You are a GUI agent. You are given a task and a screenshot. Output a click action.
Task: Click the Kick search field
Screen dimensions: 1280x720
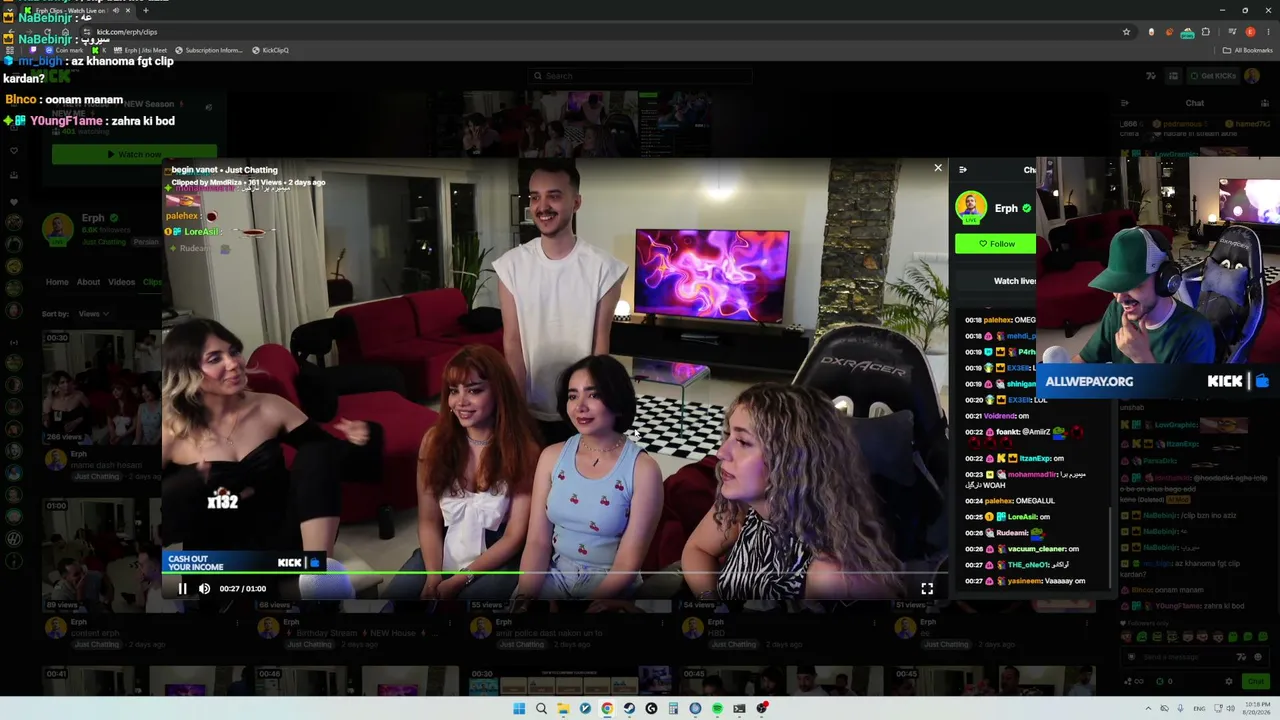coord(640,76)
